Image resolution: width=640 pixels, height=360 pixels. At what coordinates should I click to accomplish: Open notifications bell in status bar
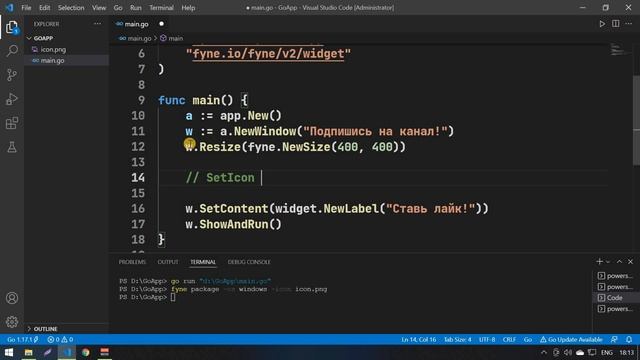[629, 340]
